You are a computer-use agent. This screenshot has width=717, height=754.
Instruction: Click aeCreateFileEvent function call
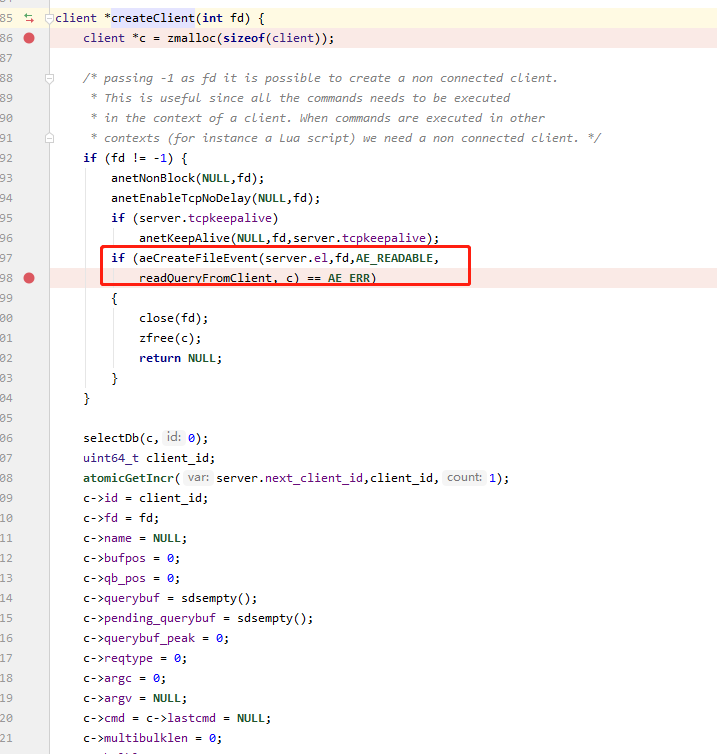(198, 258)
